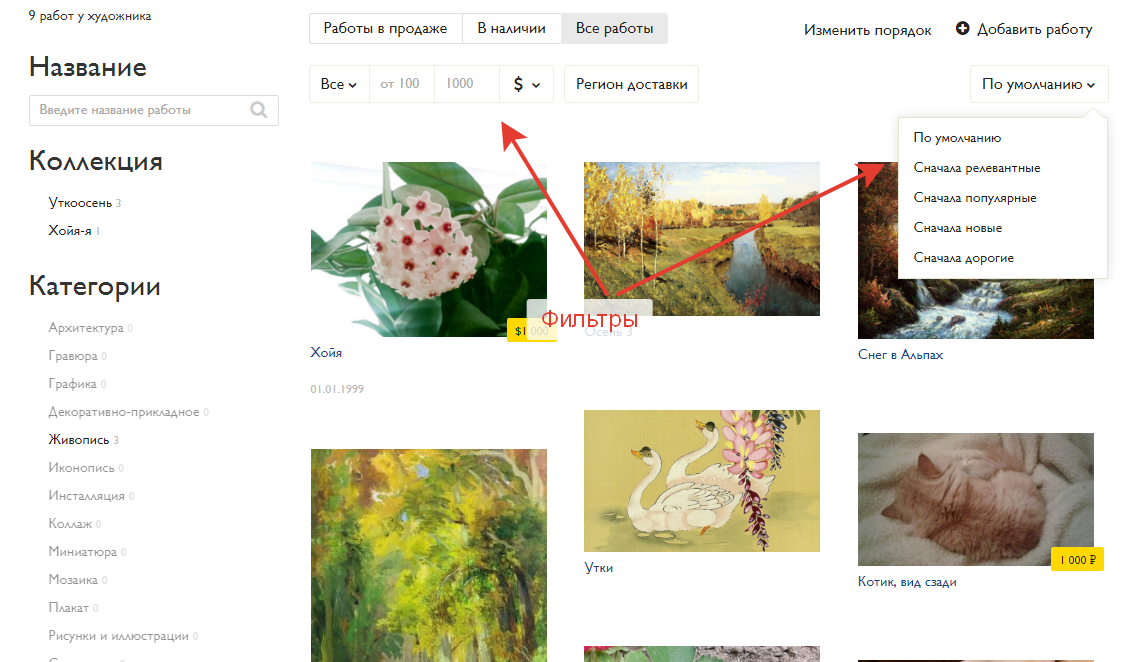Click the plus icon beside Добавить работу
Screen dimensions: 1144x662
[x=963, y=29]
